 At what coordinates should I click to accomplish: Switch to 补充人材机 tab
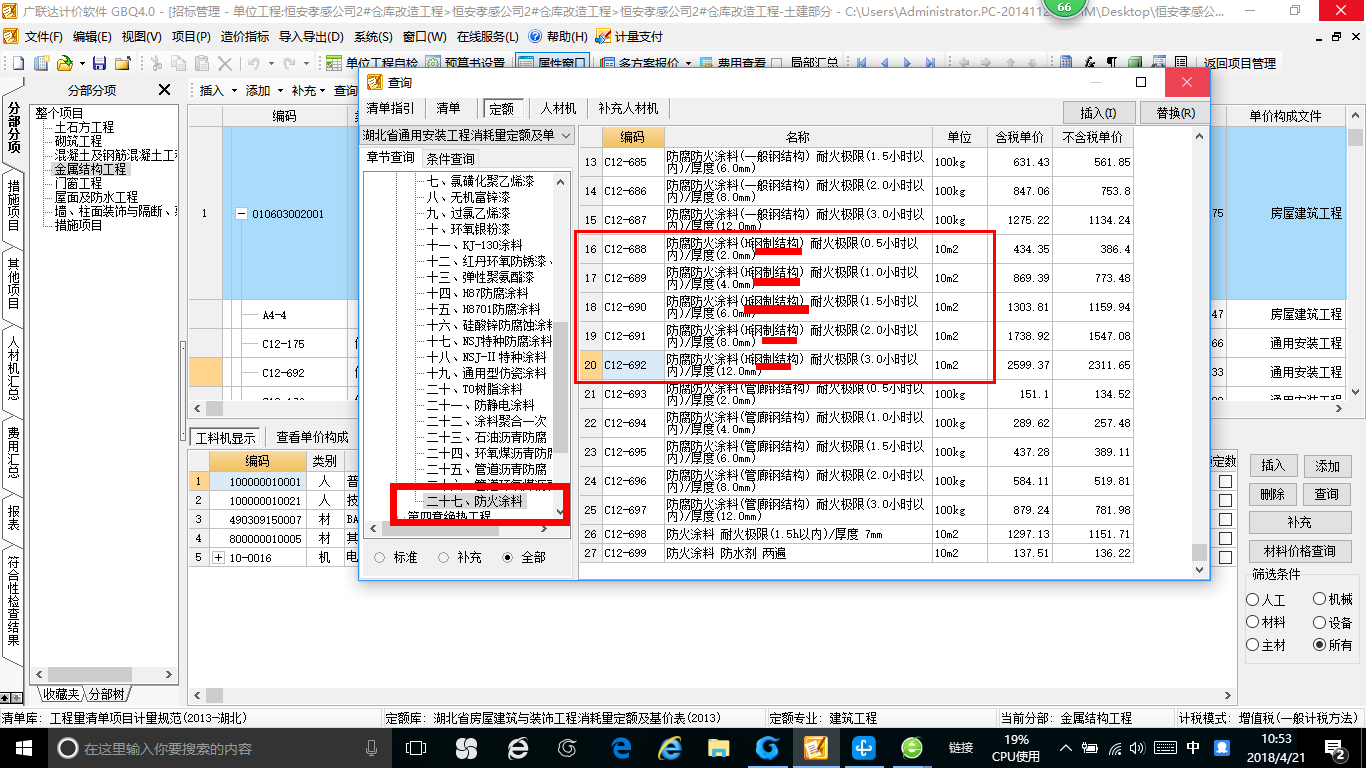tap(628, 108)
